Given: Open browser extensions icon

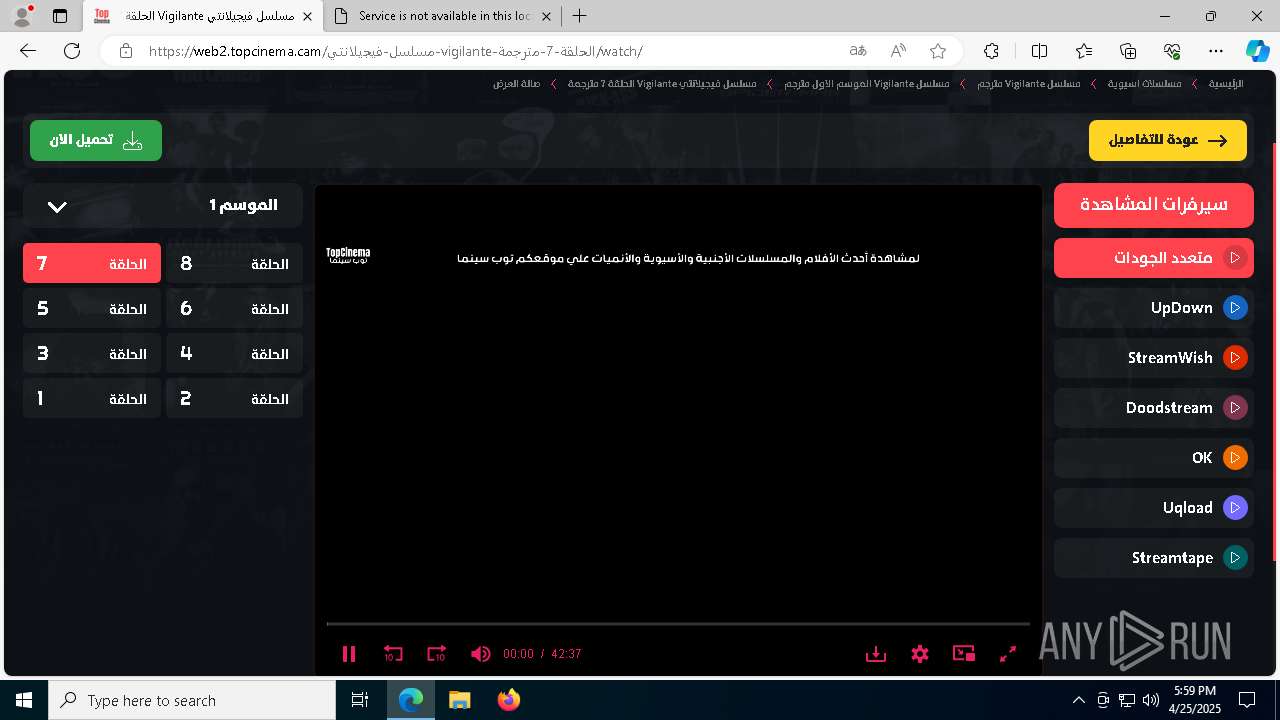Looking at the screenshot, I should 991,51.
